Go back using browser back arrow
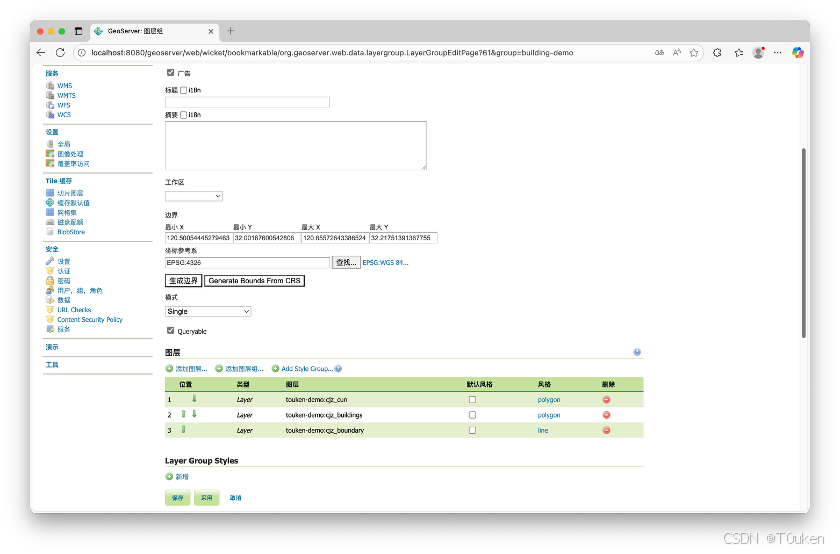Screen dimensions: 840x554 [41, 53]
